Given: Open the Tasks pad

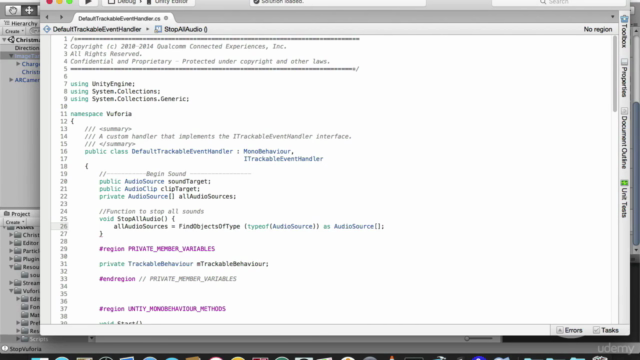Looking at the screenshot, I should (x=606, y=330).
